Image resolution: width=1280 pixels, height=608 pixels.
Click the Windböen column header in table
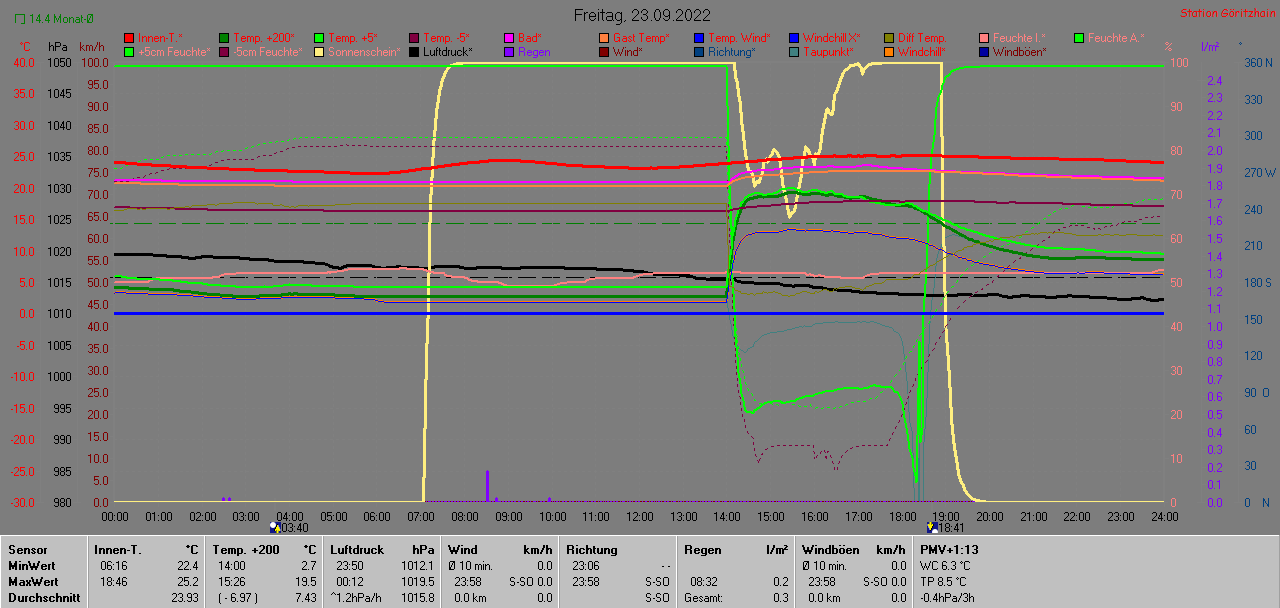(x=829, y=550)
